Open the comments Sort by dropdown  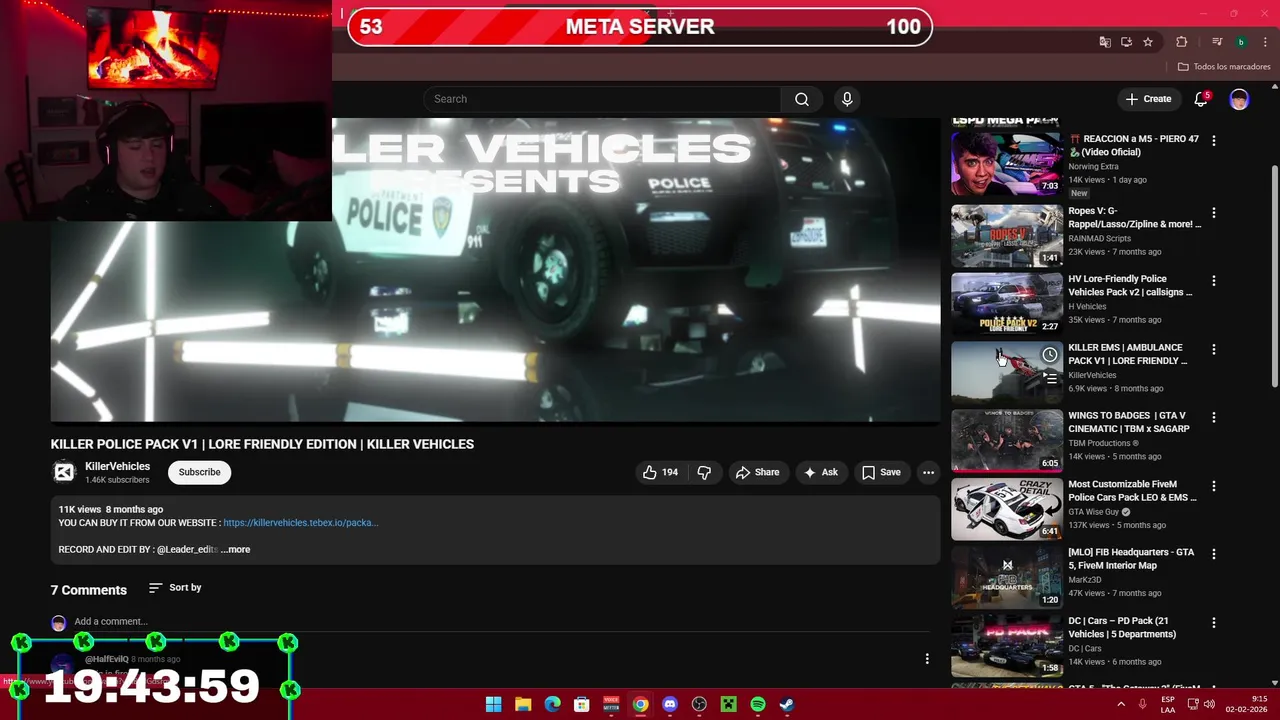pyautogui.click(x=175, y=588)
